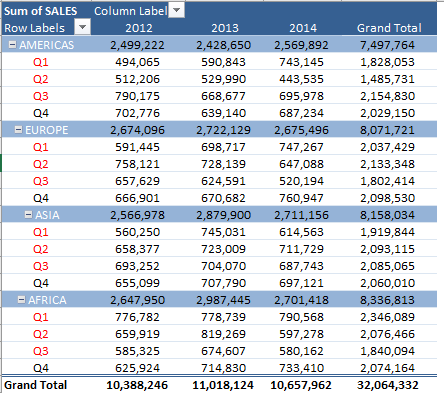
Task: Collapse the EUROPE group
Action: pos(19,130)
